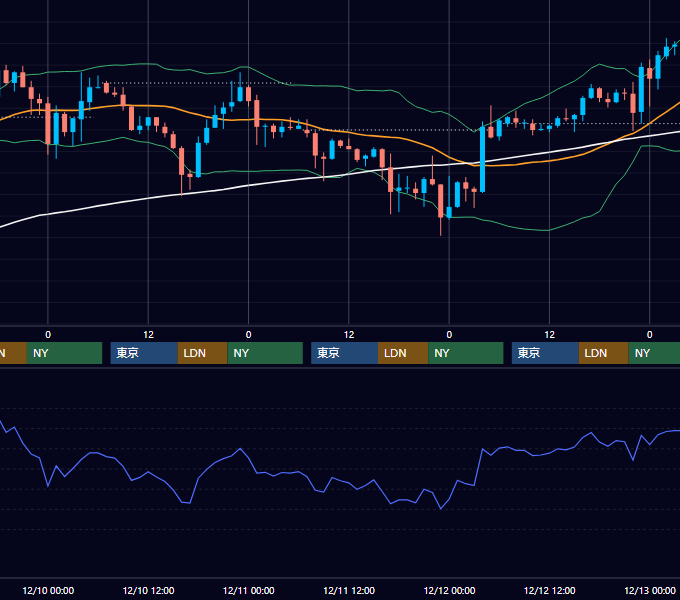This screenshot has width=680, height=600.
Task: Click the 12/12 12:00 date label
Action: (549, 590)
